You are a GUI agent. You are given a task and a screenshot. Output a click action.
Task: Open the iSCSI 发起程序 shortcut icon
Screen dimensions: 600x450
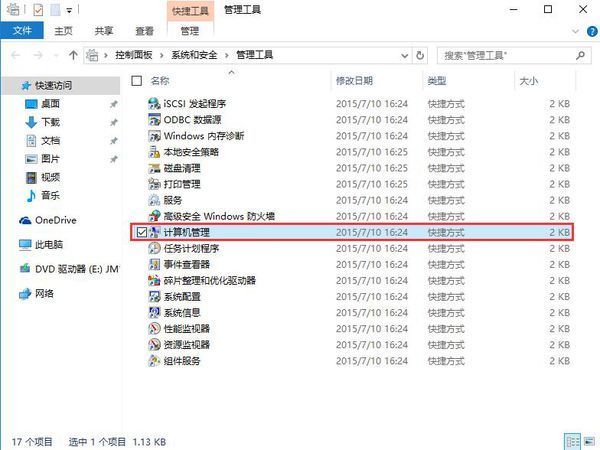pyautogui.click(x=154, y=103)
